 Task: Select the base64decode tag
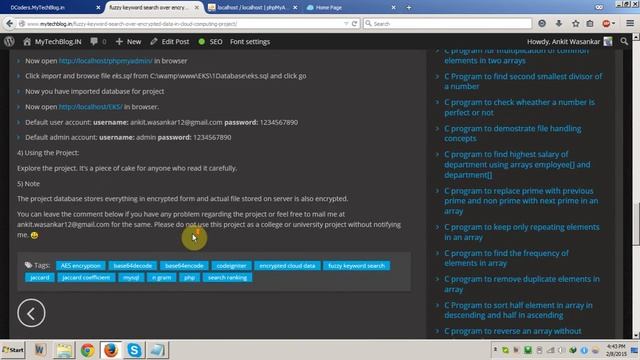133,266
